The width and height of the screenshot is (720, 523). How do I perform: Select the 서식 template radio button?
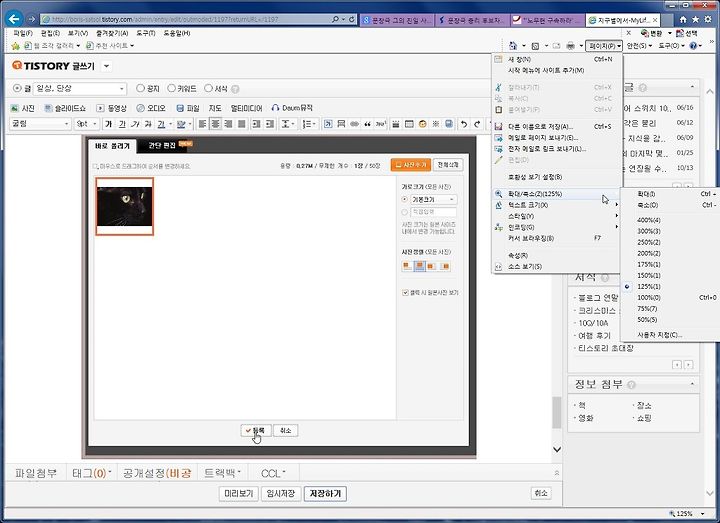(208, 88)
